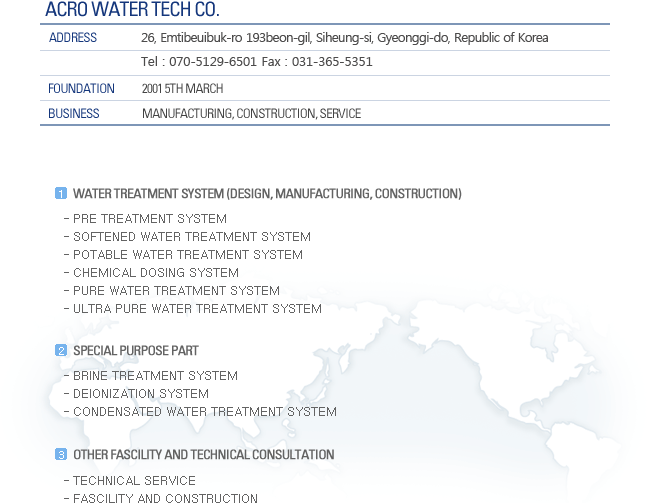Select the address text with Siheung-si, Gyeonggi-do

(x=345, y=38)
